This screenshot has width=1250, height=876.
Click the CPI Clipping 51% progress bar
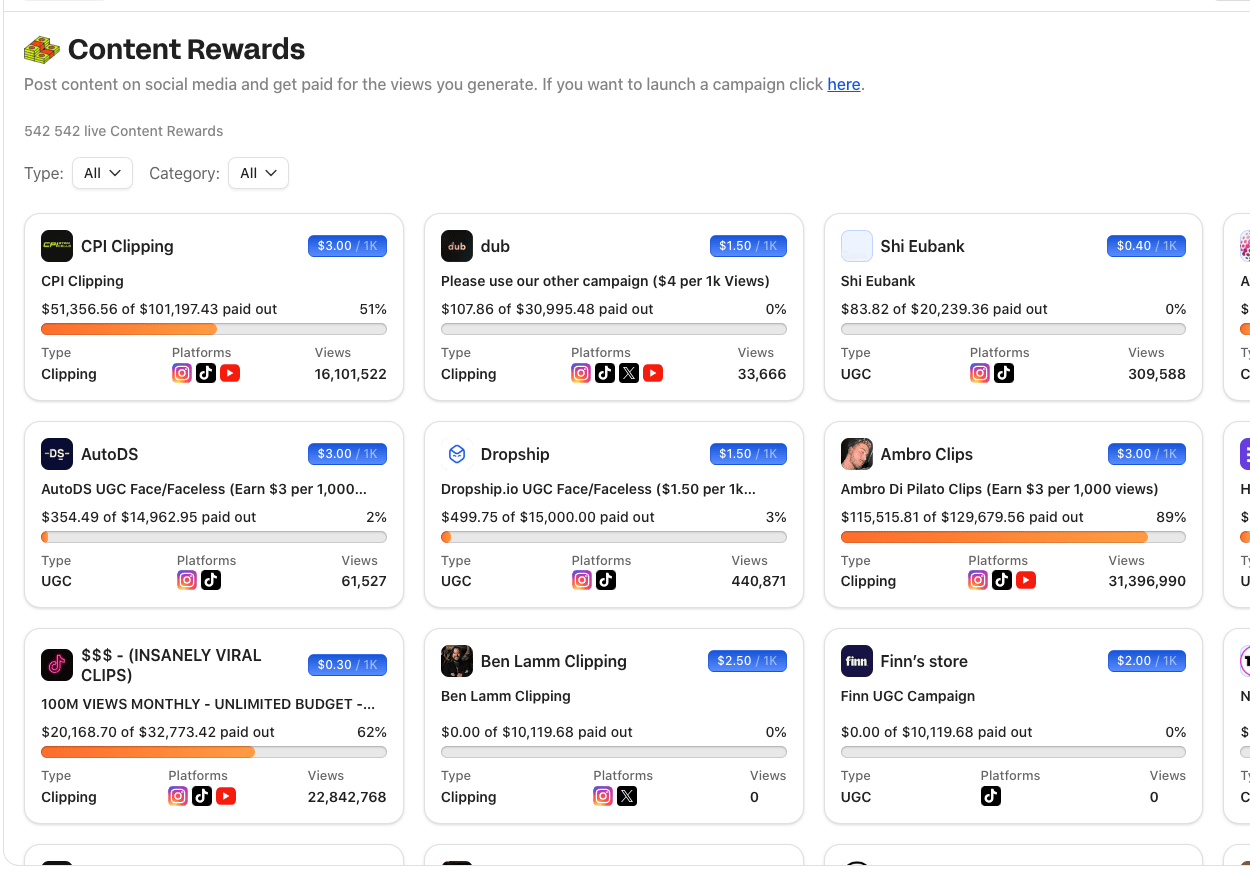[x=214, y=329]
